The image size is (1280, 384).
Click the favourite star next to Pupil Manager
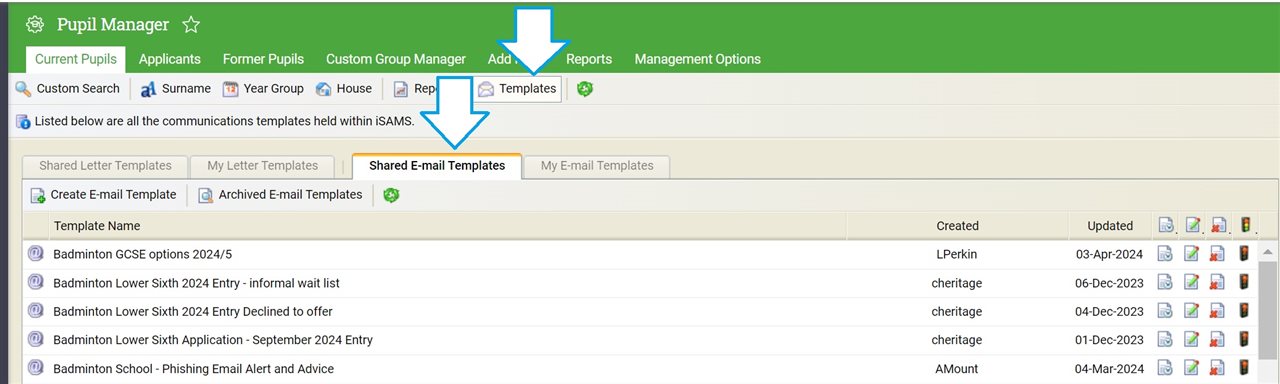pyautogui.click(x=191, y=25)
